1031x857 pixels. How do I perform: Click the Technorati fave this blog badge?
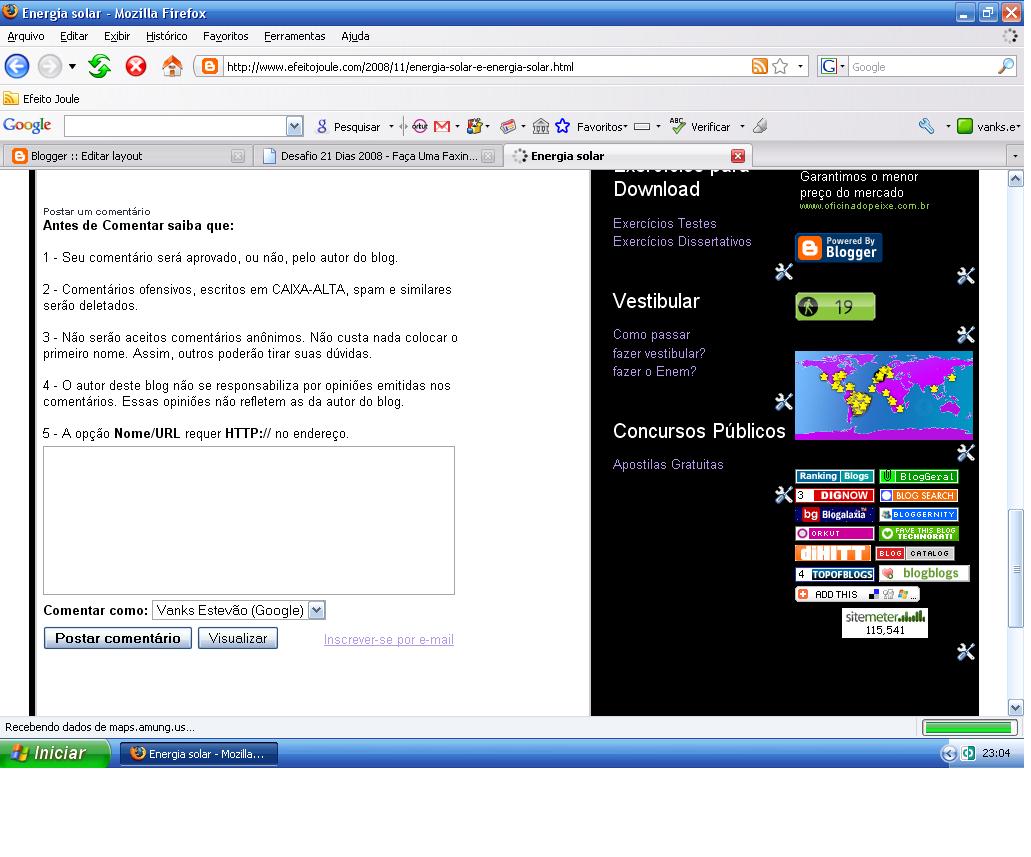click(919, 533)
